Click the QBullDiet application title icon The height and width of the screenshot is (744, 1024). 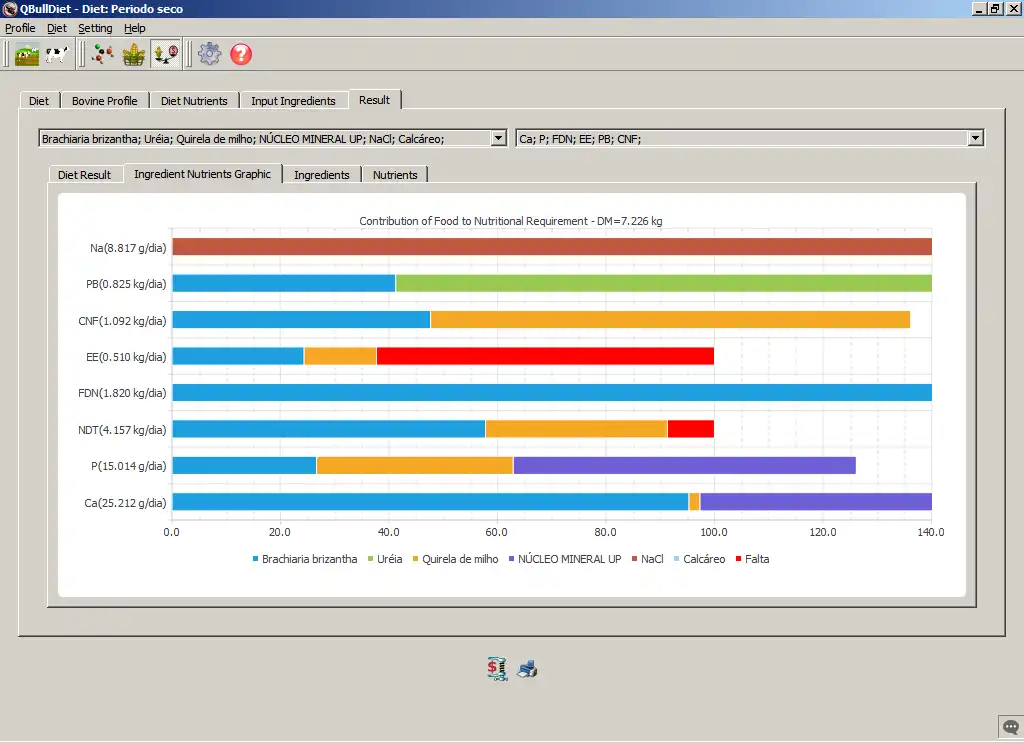[x=9, y=8]
